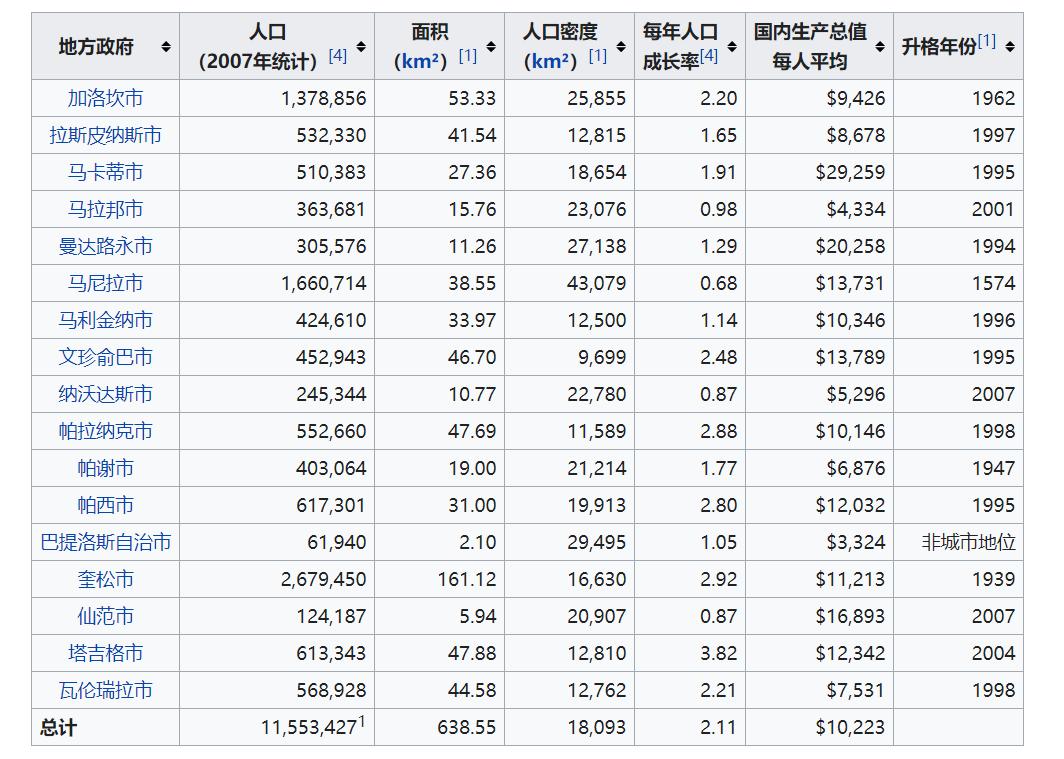Sort by 人口 (2007年统计) column arrows

tap(360, 47)
